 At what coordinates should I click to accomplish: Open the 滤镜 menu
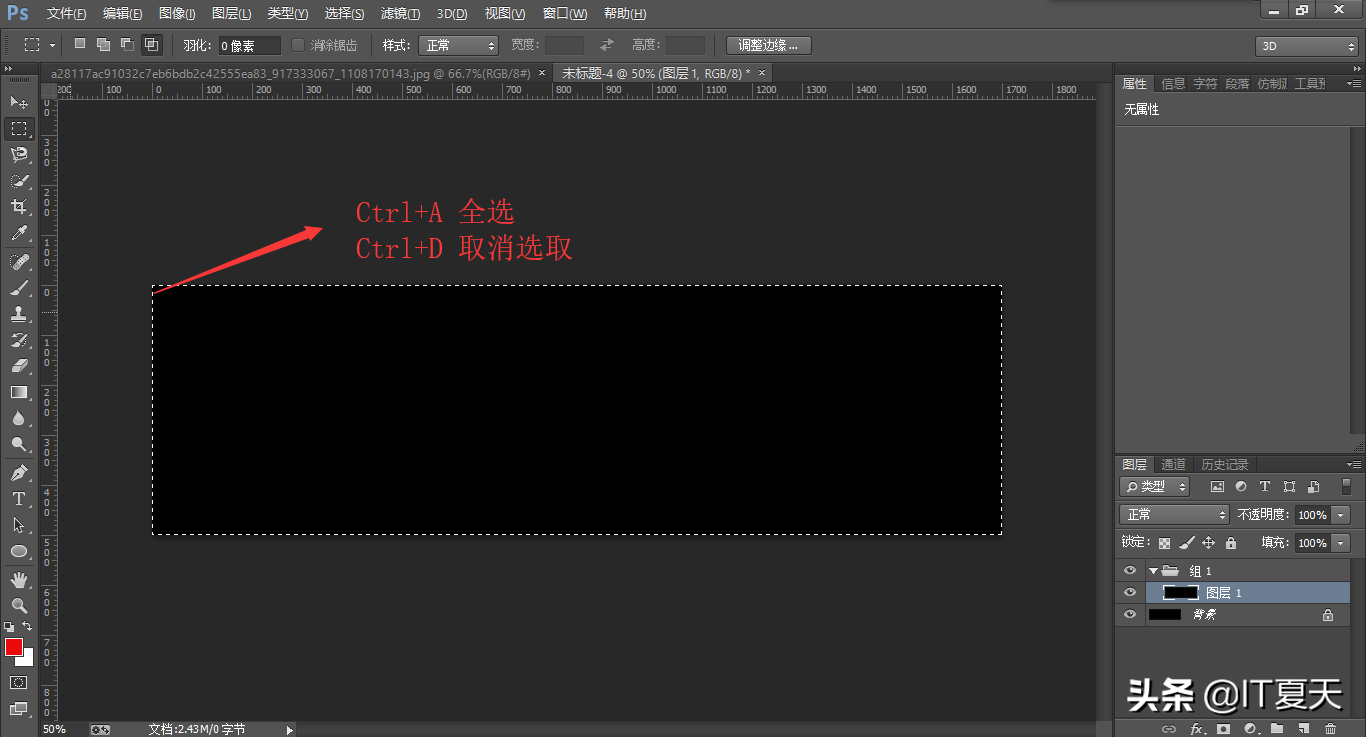[x=400, y=14]
